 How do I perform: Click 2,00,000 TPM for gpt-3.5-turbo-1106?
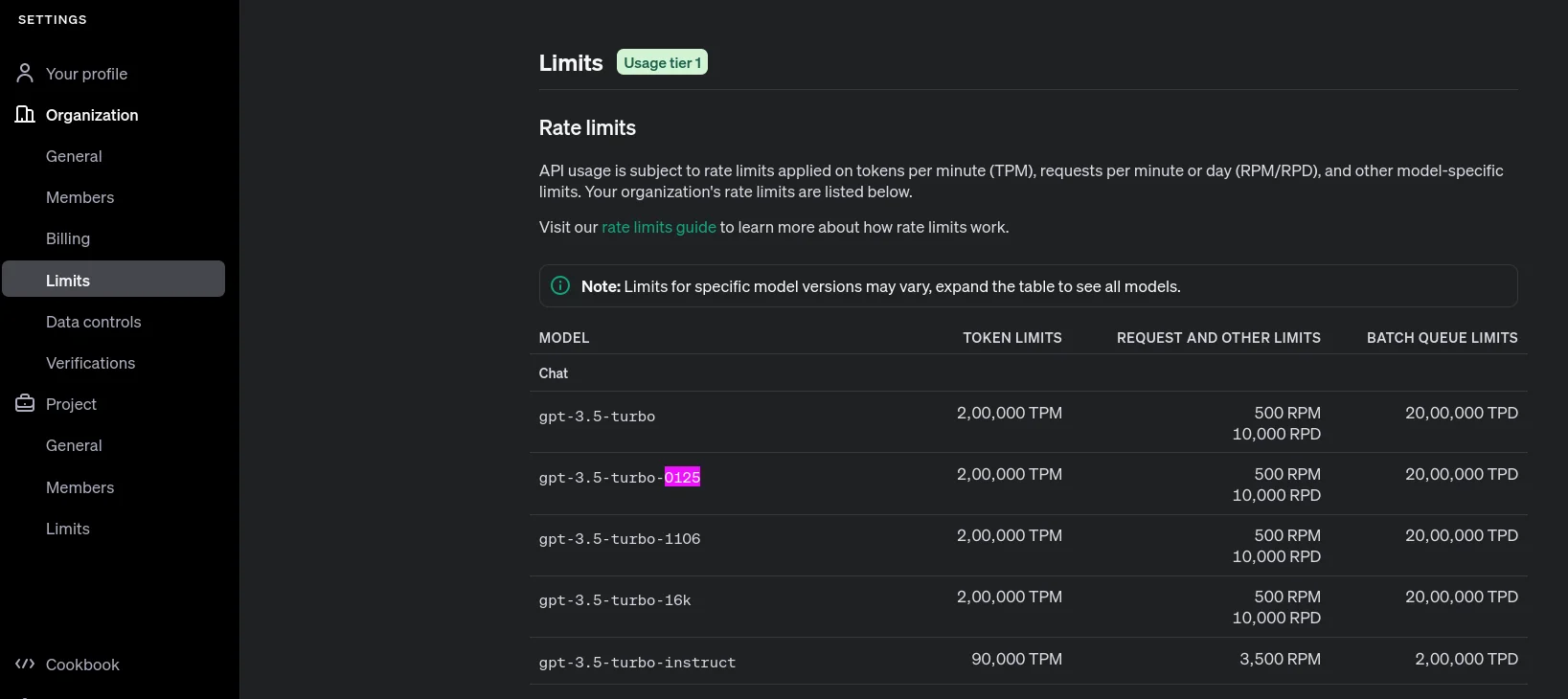pyautogui.click(x=1010, y=535)
